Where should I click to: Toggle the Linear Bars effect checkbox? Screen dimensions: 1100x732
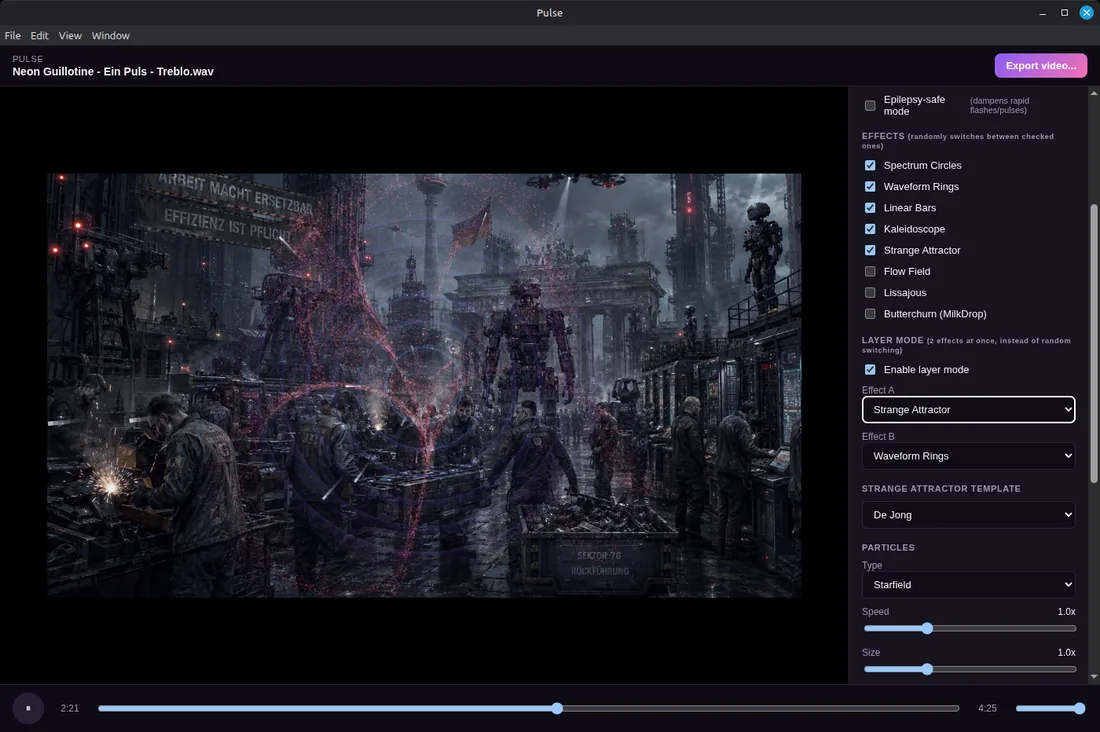pos(870,208)
